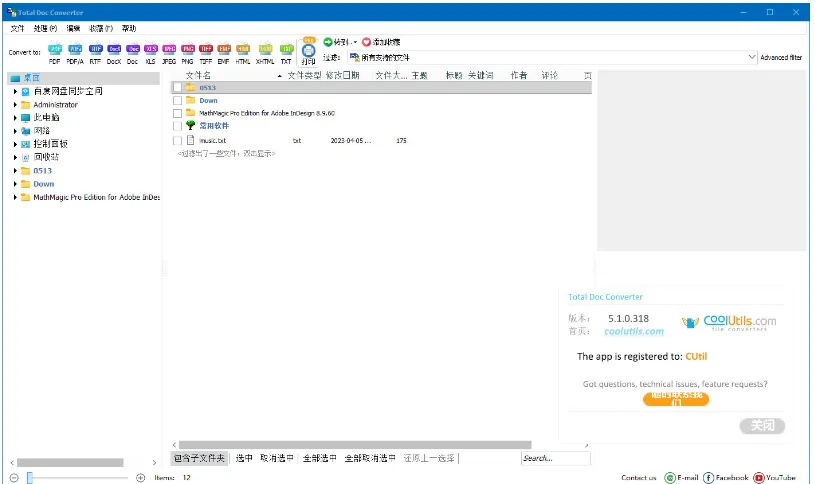Open the E-mail contact icon
The height and width of the screenshot is (484, 815).
coord(671,478)
